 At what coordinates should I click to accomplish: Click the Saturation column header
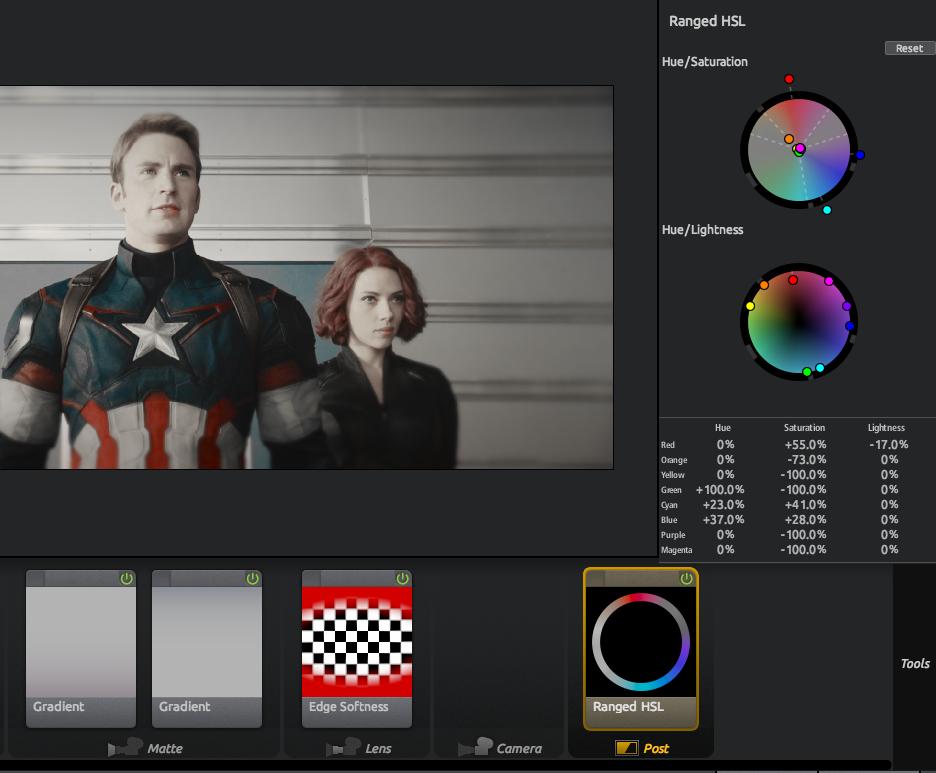pos(804,427)
